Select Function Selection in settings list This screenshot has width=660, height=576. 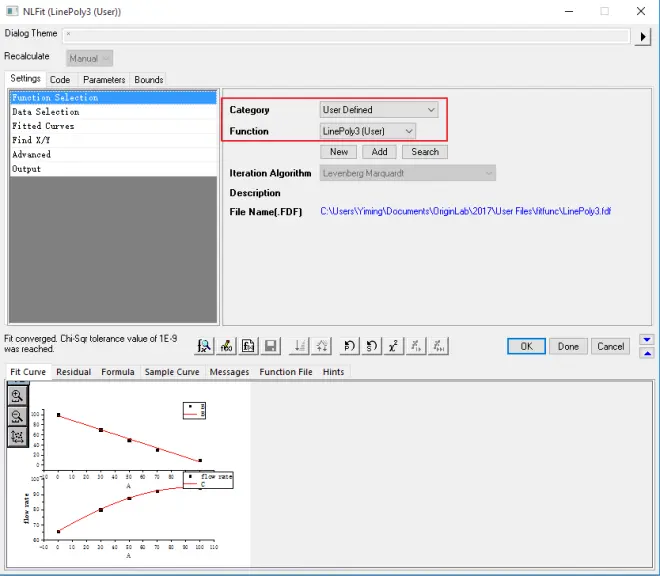[x=113, y=97]
